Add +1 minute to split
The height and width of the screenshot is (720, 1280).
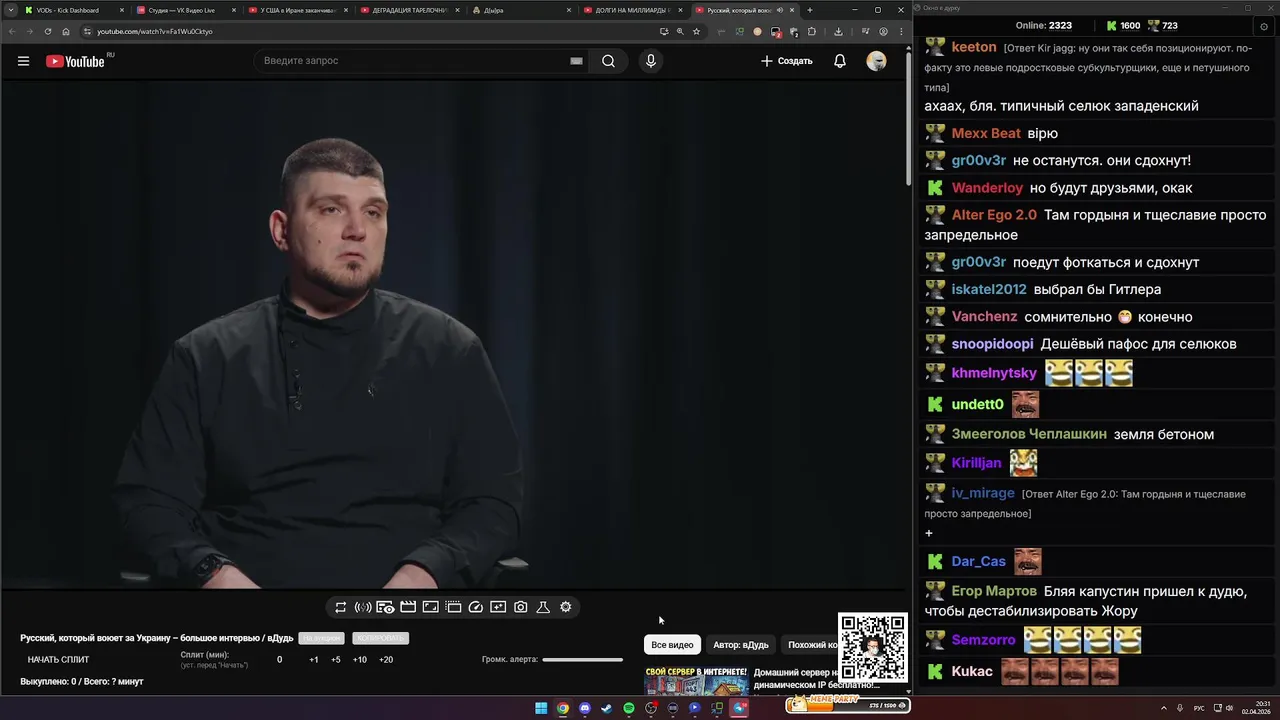[314, 660]
